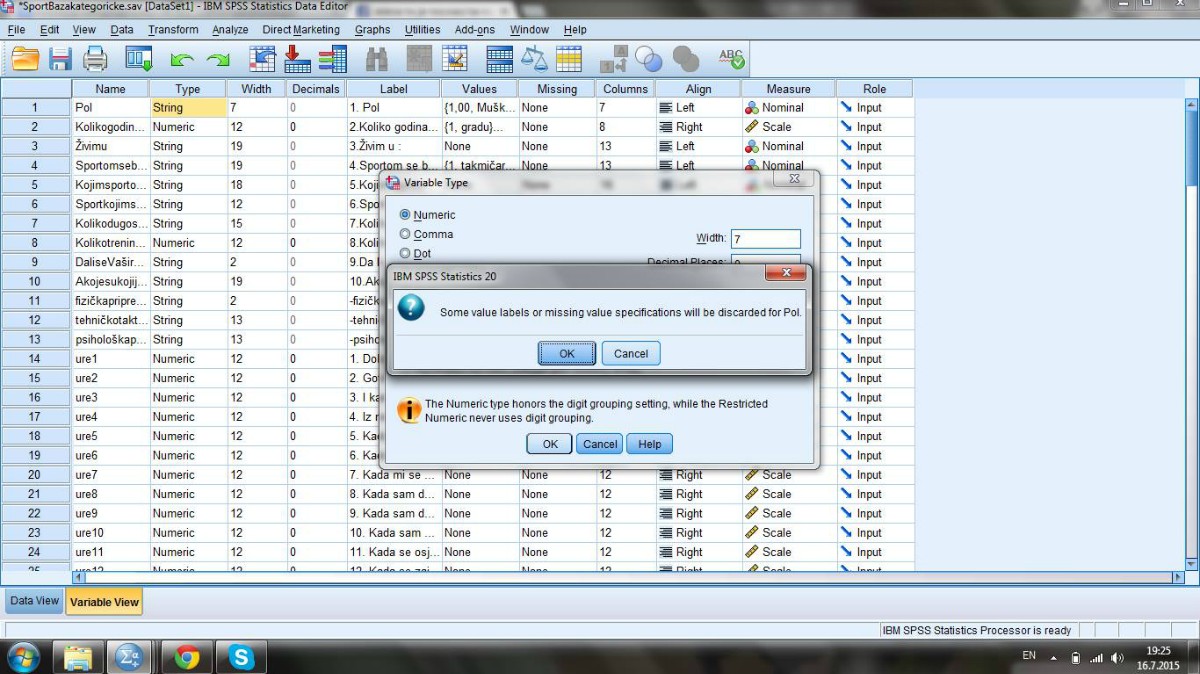
Task: Click the horizontal scrollbar of the grid
Action: [627, 577]
